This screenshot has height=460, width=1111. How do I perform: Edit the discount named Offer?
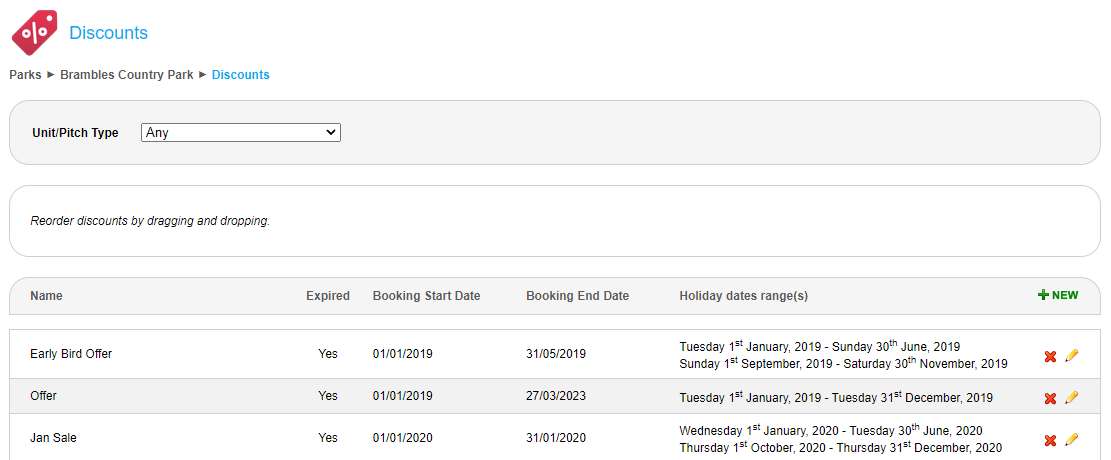point(1072,397)
